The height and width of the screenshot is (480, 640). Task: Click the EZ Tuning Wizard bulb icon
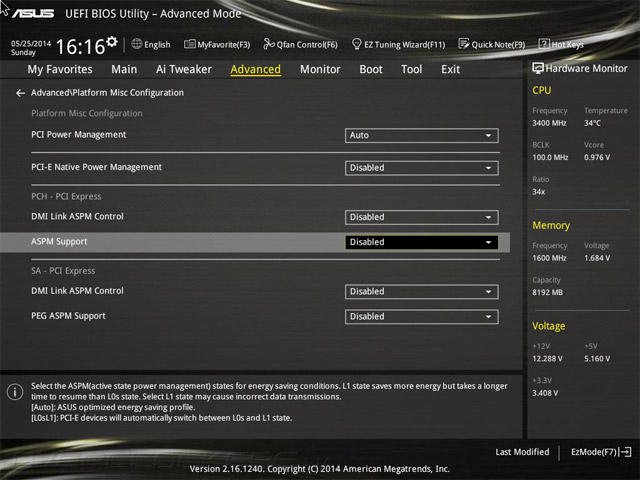356,44
